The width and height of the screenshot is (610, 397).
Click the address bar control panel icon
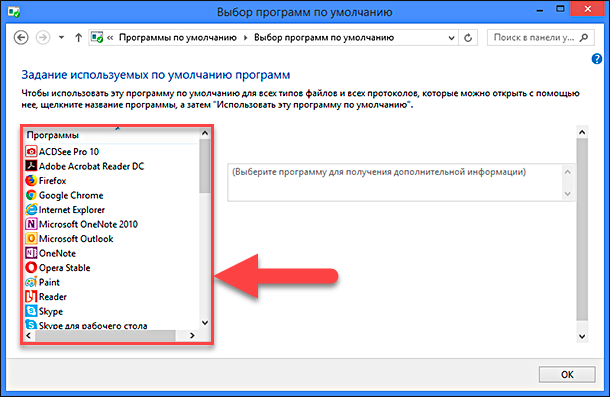[x=97, y=37]
